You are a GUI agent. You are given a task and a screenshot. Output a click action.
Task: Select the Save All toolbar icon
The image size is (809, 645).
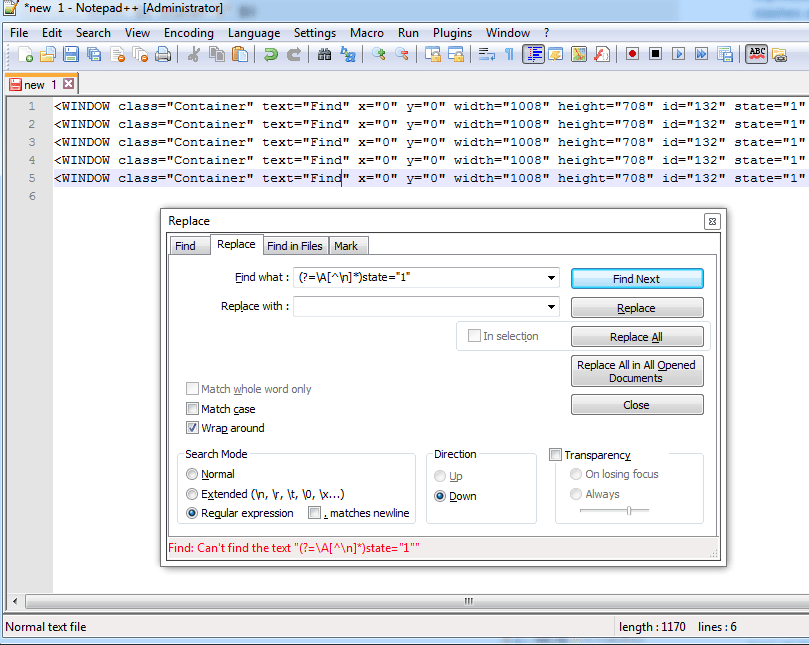click(92, 54)
